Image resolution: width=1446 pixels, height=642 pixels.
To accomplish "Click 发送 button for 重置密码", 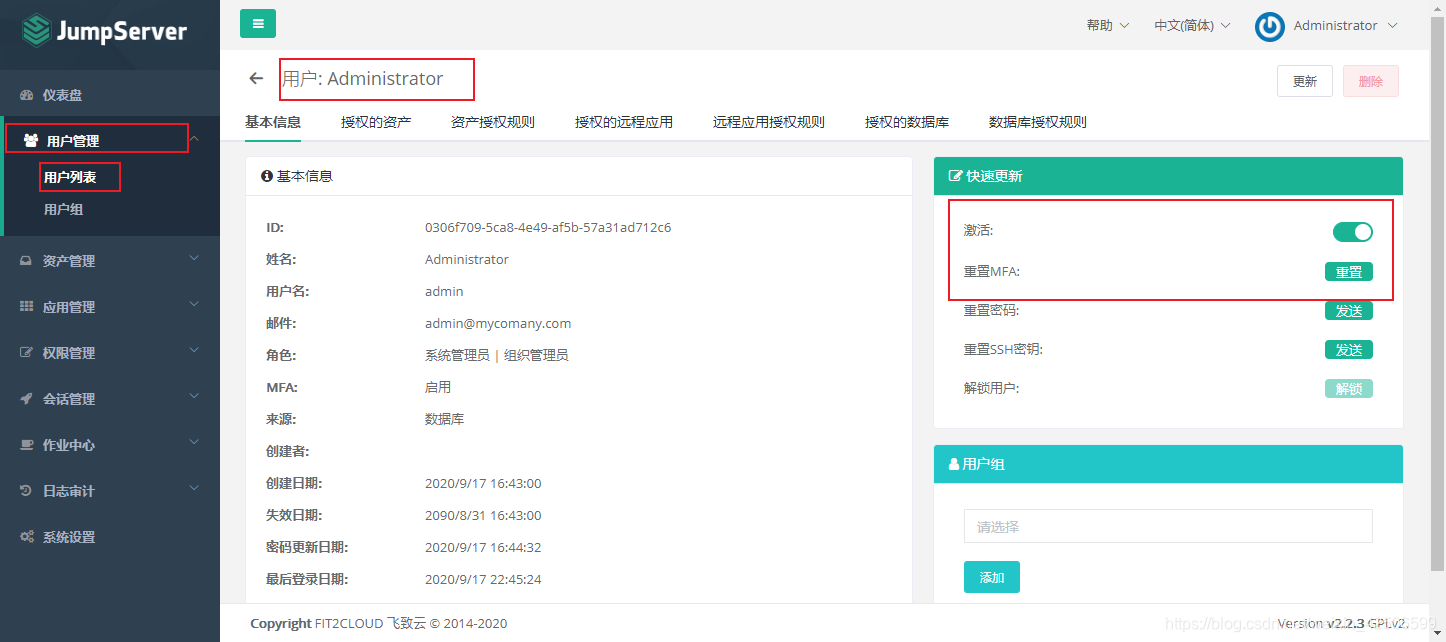I will 1349,311.
